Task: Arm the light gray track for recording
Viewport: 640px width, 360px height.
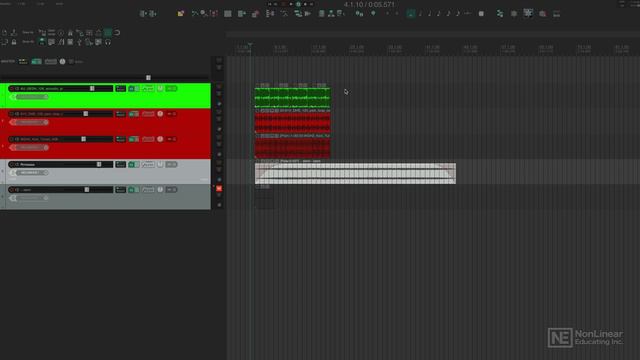Action: (x=11, y=164)
